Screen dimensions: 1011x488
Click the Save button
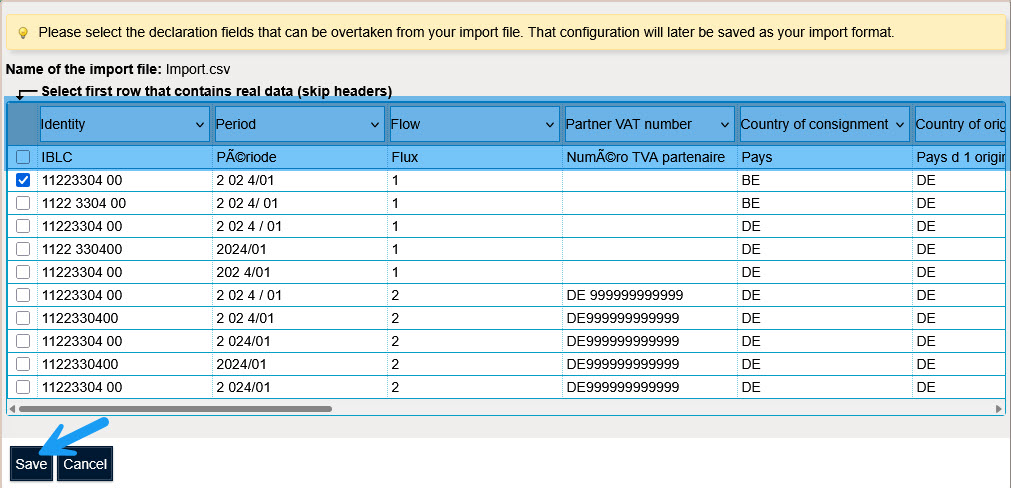(x=31, y=464)
